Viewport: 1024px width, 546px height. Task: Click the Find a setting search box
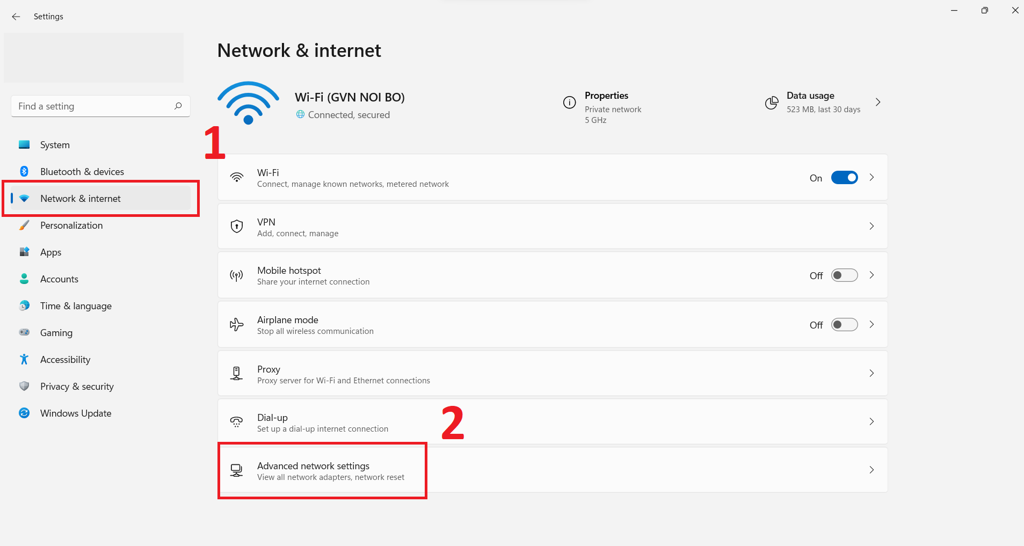point(101,106)
